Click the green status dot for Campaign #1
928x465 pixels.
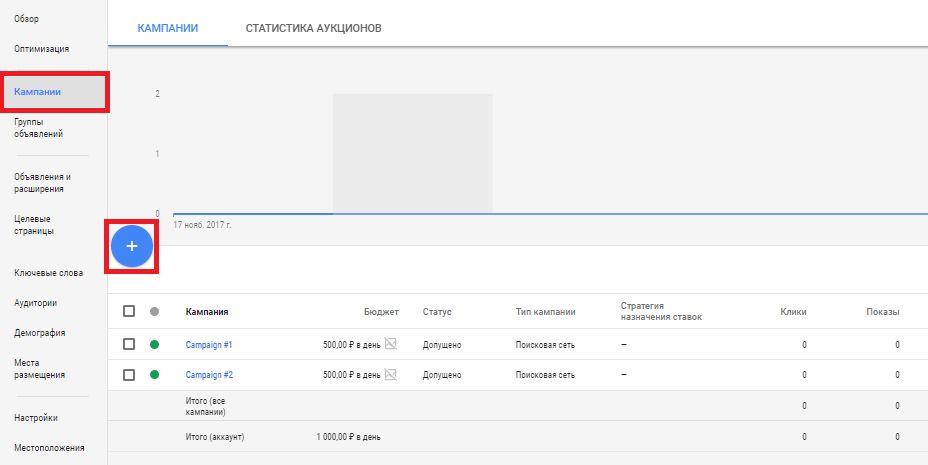tap(154, 345)
